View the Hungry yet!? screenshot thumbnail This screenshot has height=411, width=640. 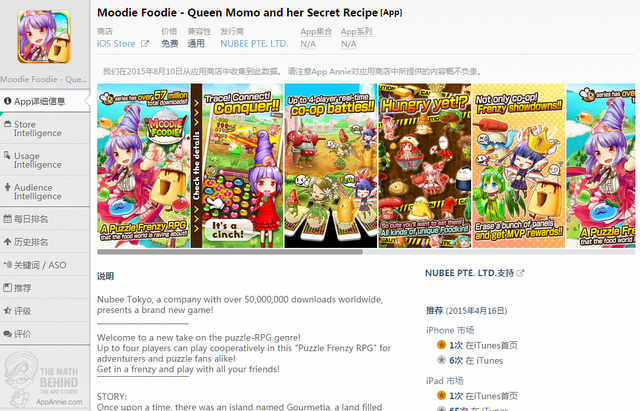coord(424,166)
